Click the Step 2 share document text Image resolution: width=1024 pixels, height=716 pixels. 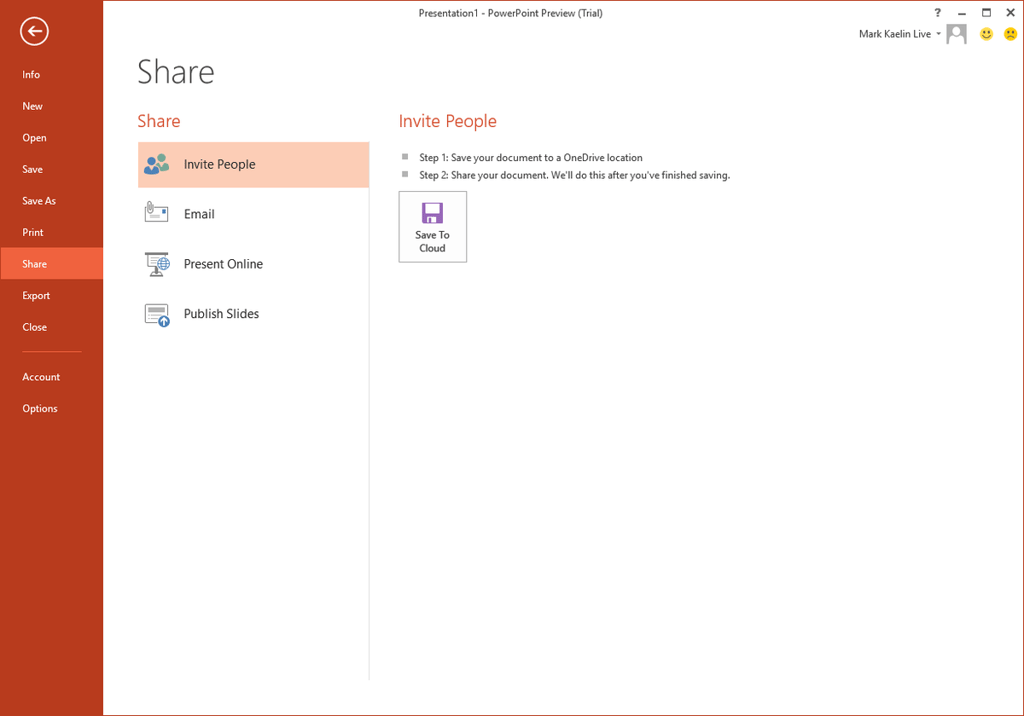click(x=575, y=175)
